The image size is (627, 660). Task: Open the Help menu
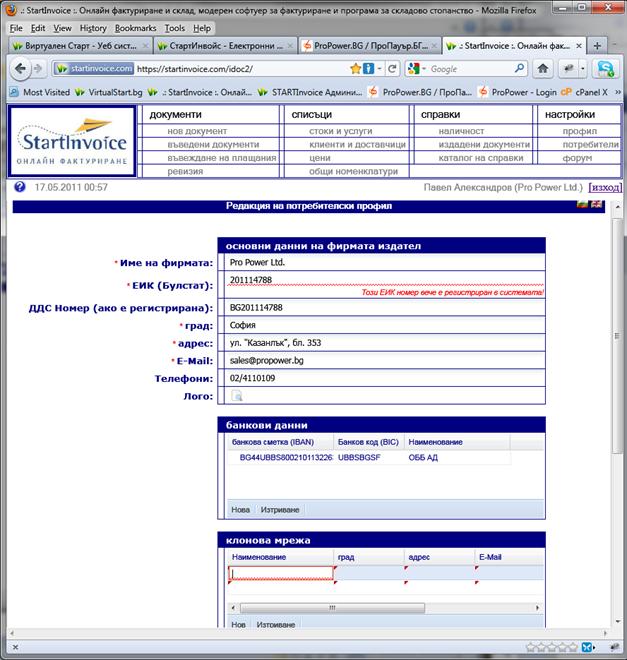click(x=202, y=28)
